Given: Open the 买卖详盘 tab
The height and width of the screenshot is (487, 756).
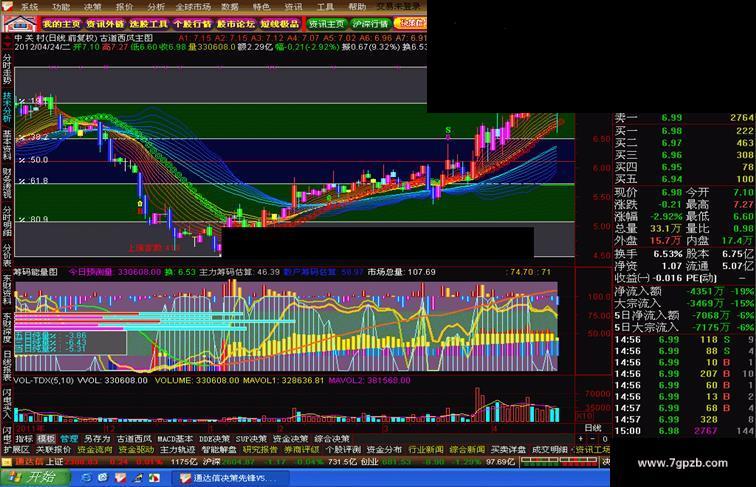Looking at the screenshot, I should [x=508, y=450].
